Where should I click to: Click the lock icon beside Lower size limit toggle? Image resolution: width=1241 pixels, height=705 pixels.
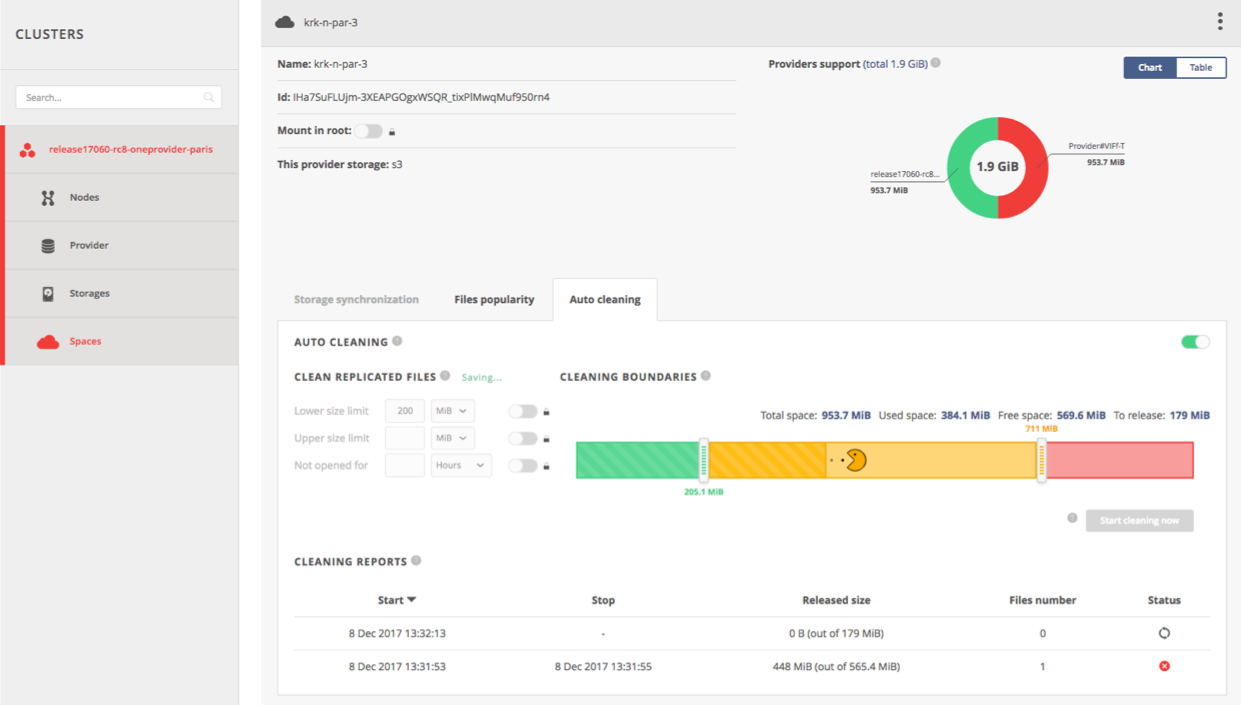pos(546,412)
